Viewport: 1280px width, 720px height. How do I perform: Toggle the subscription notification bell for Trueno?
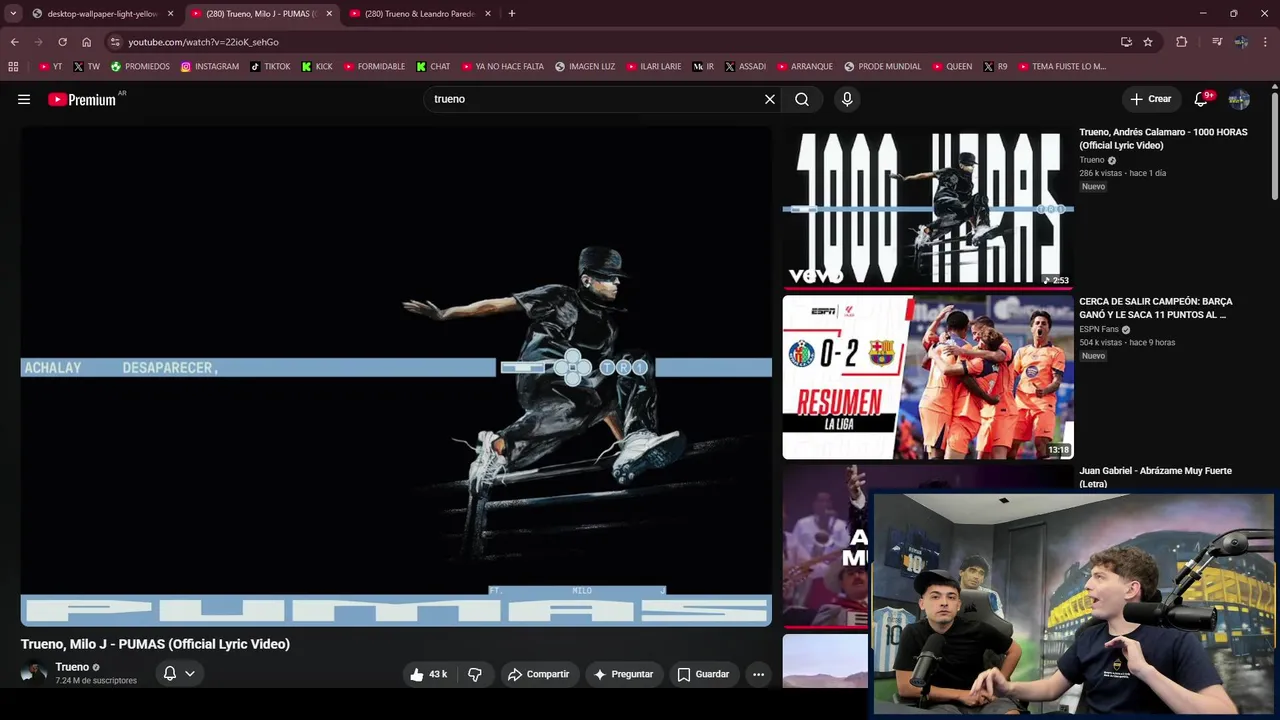coord(170,674)
